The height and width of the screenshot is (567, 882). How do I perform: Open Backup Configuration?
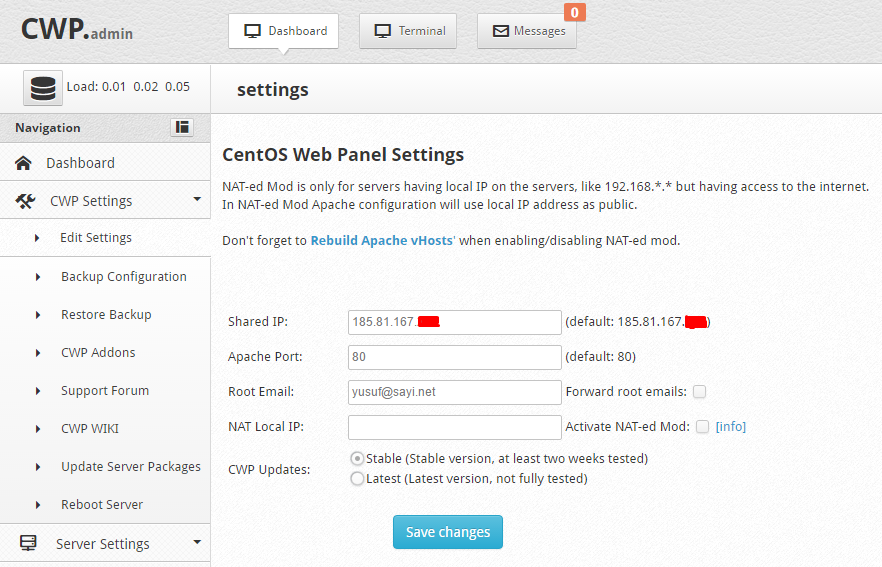124,277
